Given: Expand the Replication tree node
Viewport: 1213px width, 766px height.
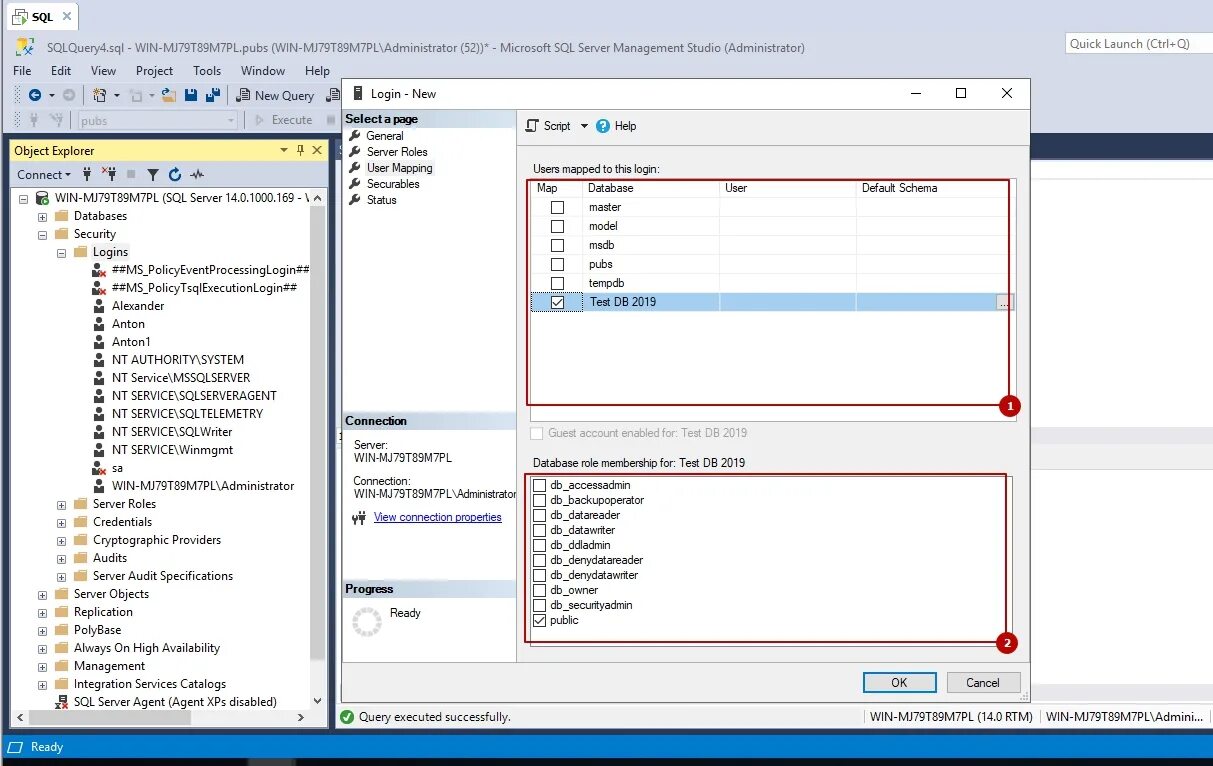Looking at the screenshot, I should (x=42, y=613).
